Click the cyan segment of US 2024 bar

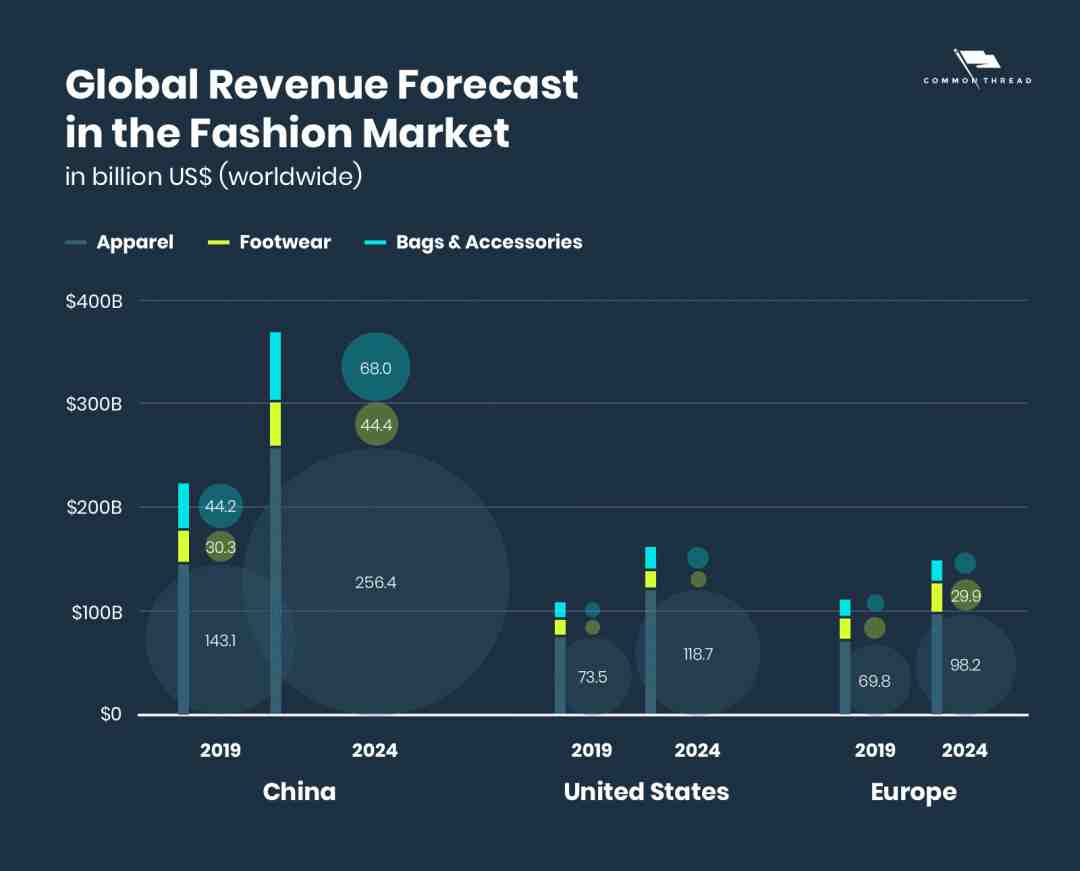pyautogui.click(x=650, y=558)
